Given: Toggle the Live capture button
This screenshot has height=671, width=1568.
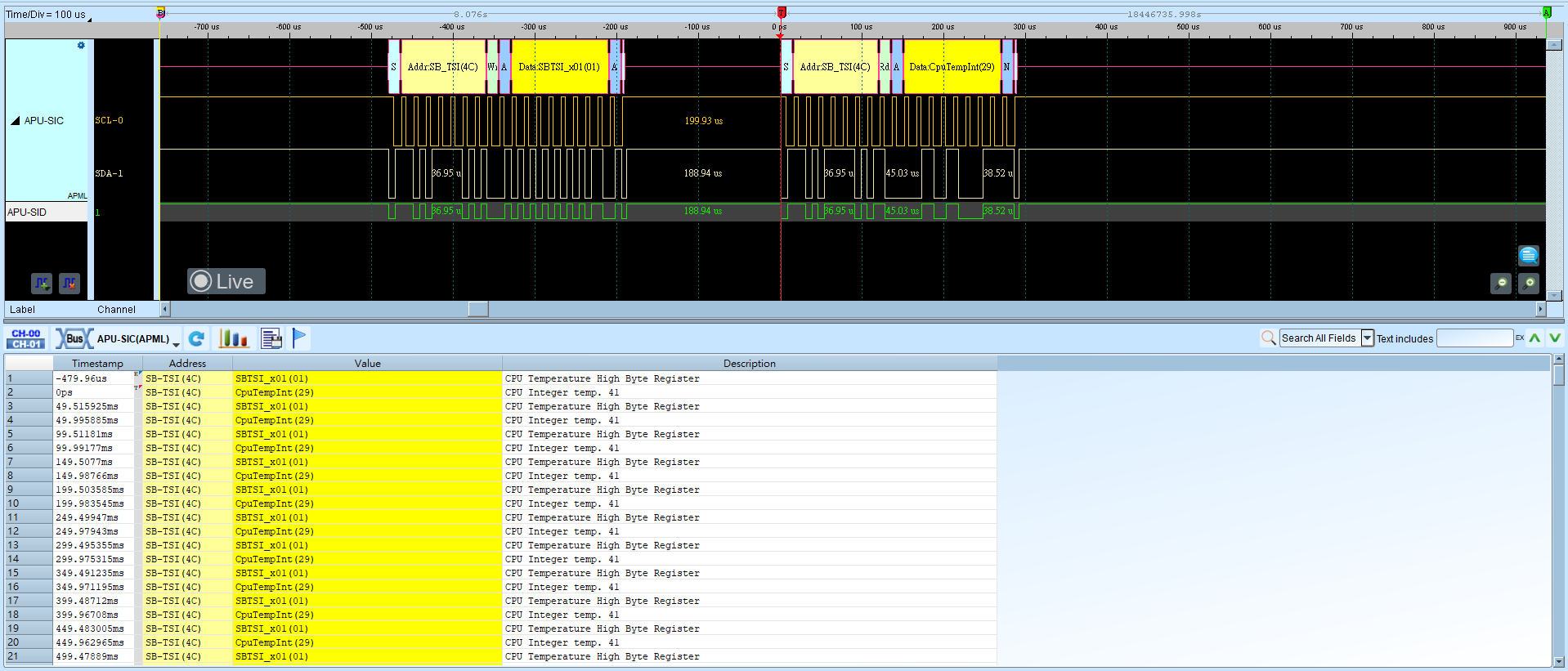Looking at the screenshot, I should [226, 281].
